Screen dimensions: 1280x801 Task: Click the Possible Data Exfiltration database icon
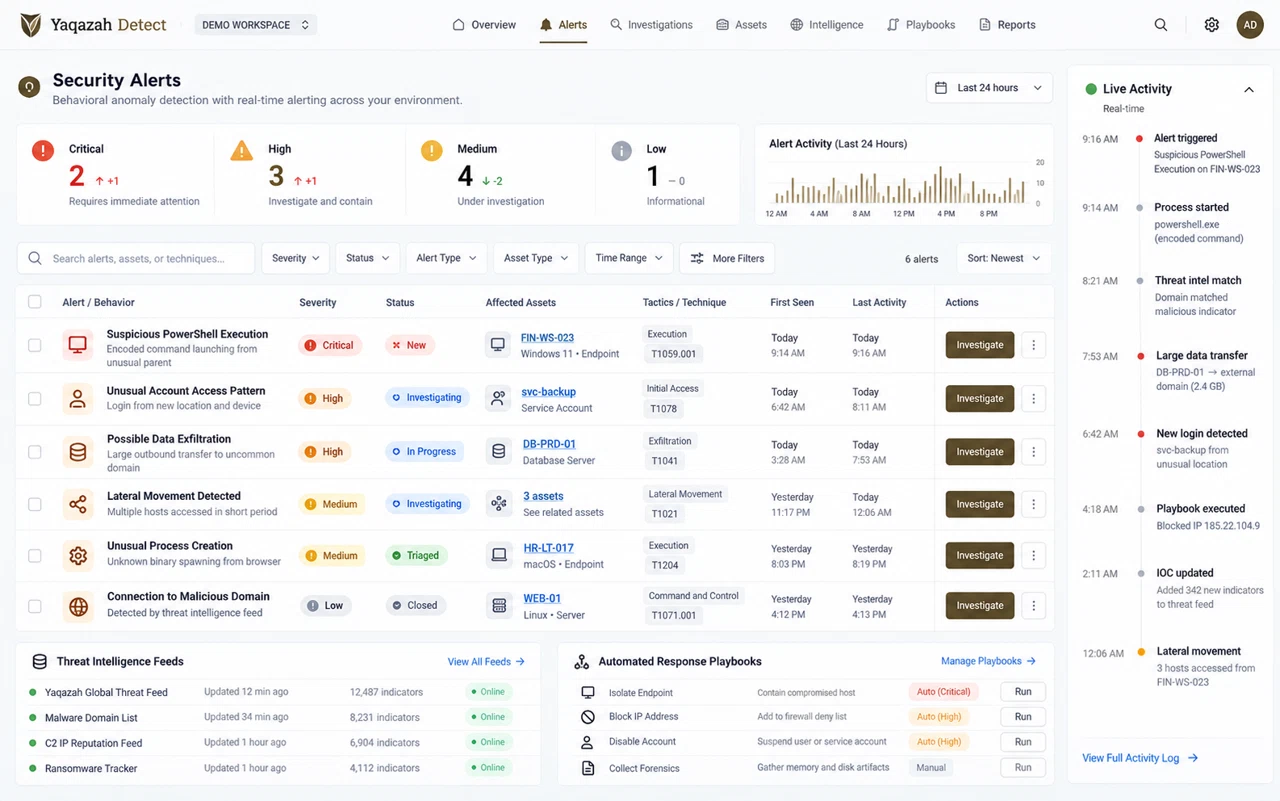point(78,452)
